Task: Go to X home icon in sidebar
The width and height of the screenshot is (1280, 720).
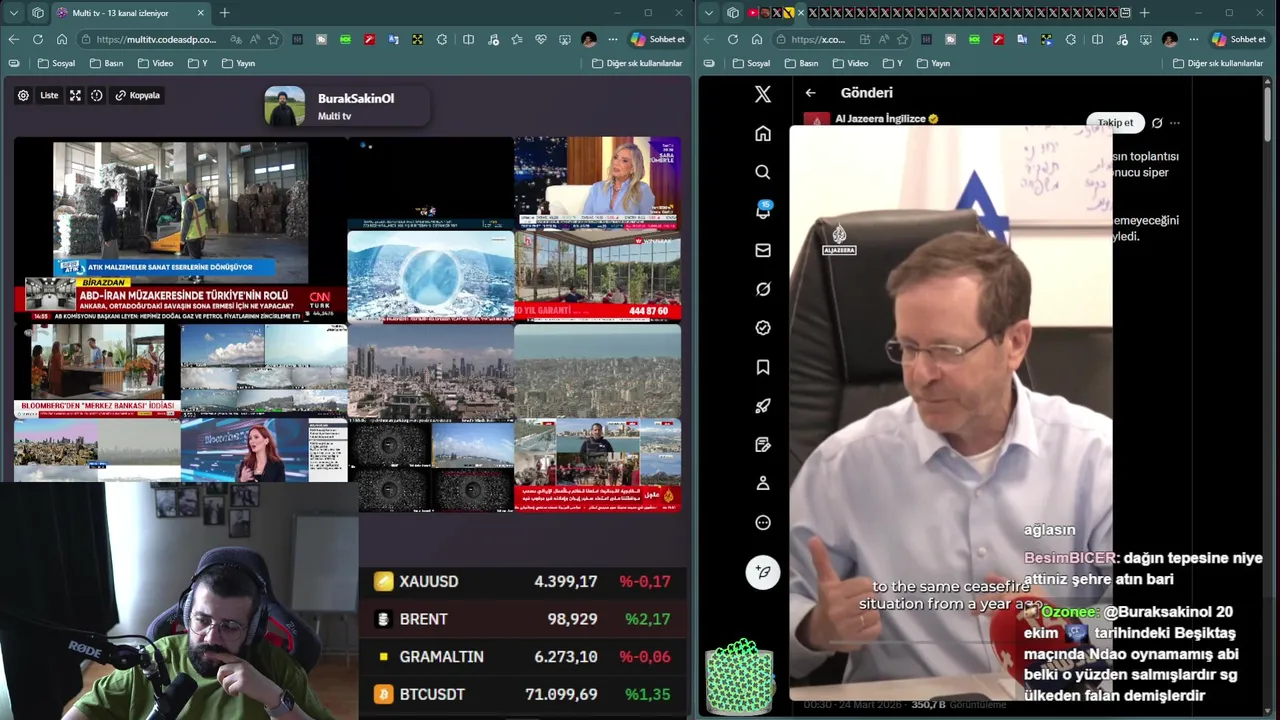Action: (x=763, y=133)
